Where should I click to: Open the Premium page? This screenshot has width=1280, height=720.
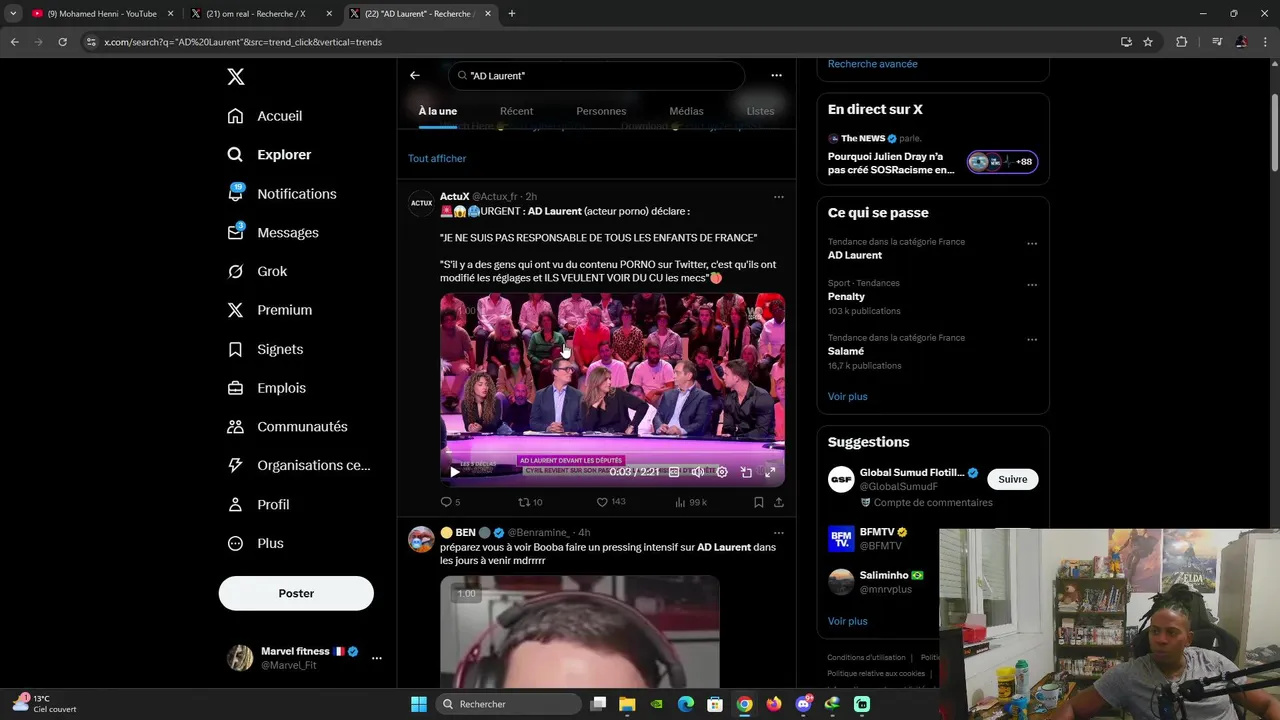pos(269,310)
